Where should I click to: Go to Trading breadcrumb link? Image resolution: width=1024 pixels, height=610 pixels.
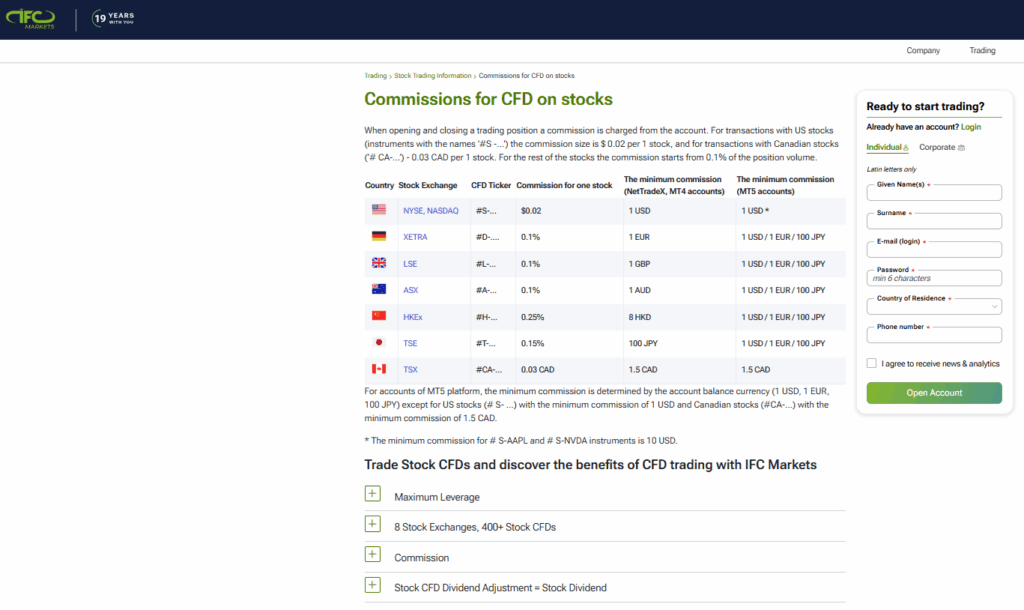[376, 76]
